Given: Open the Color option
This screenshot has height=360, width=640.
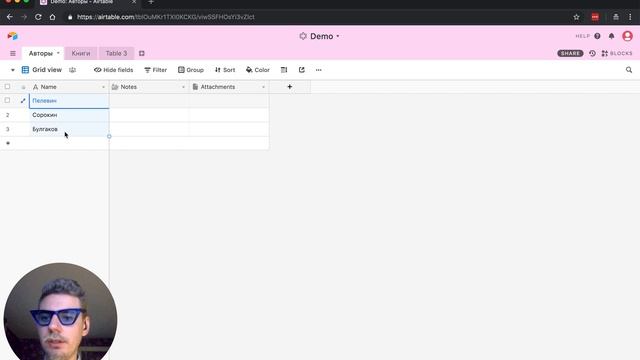Looking at the screenshot, I should 258,70.
